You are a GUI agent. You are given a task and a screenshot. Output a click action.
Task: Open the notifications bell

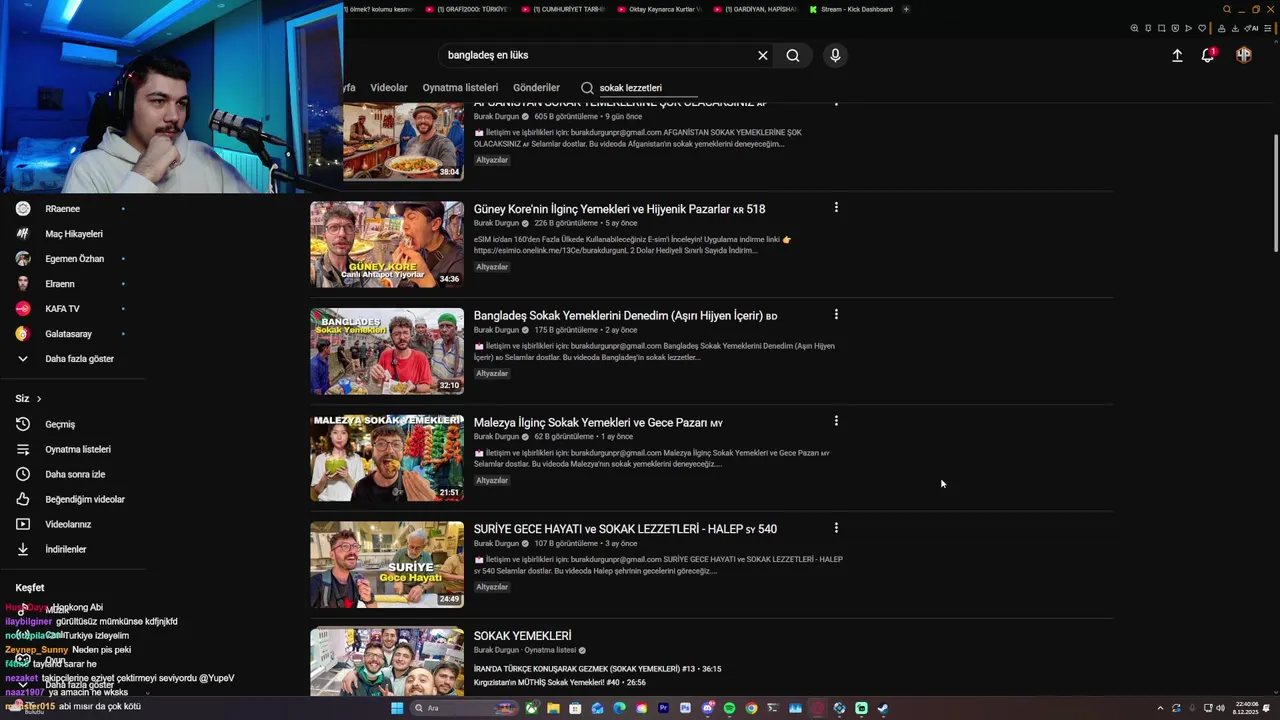[x=1208, y=55]
